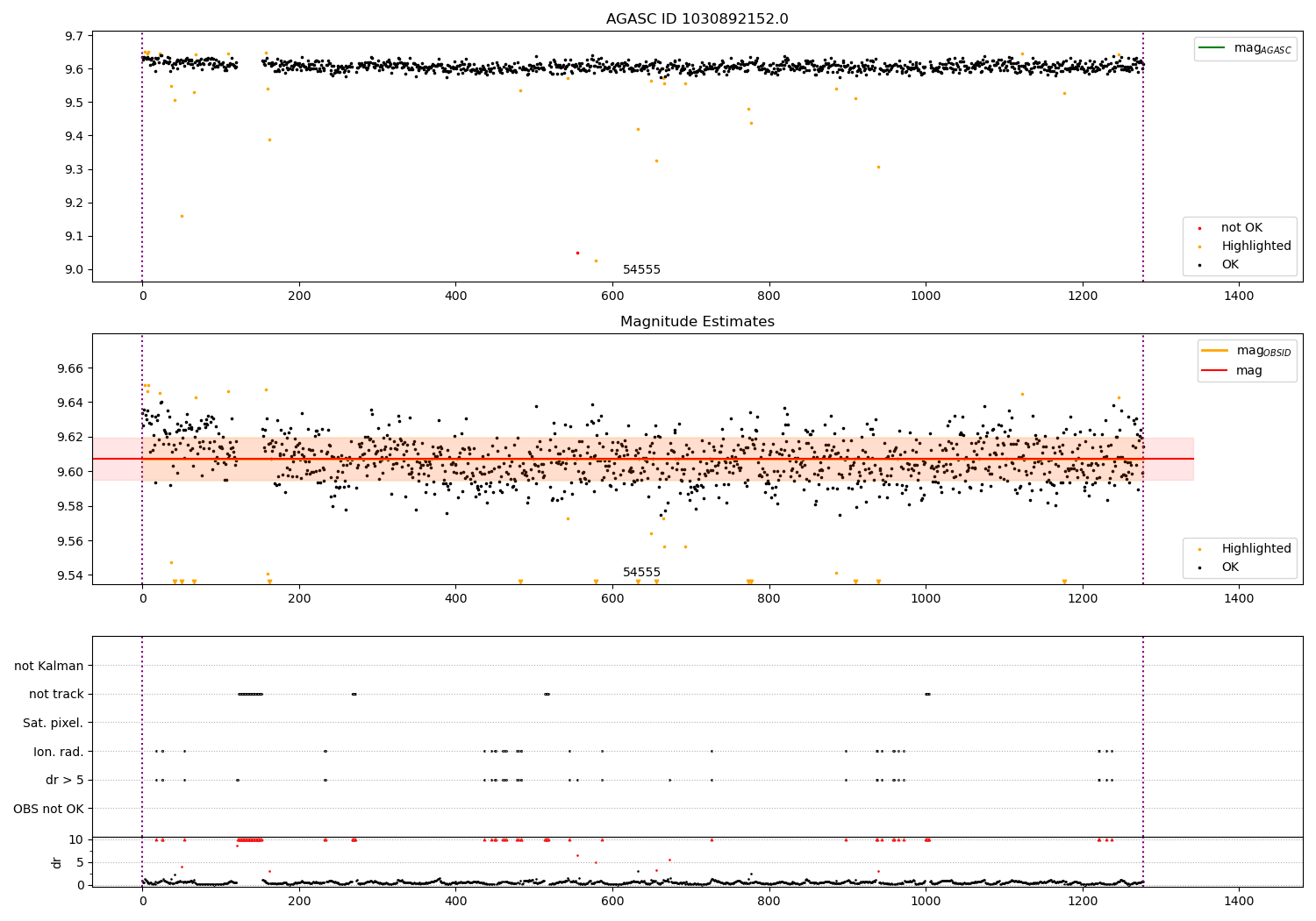Image resolution: width=1316 pixels, height=921 pixels.
Task: Click the '54555' annotation in the middle plot
Action: 641,573
